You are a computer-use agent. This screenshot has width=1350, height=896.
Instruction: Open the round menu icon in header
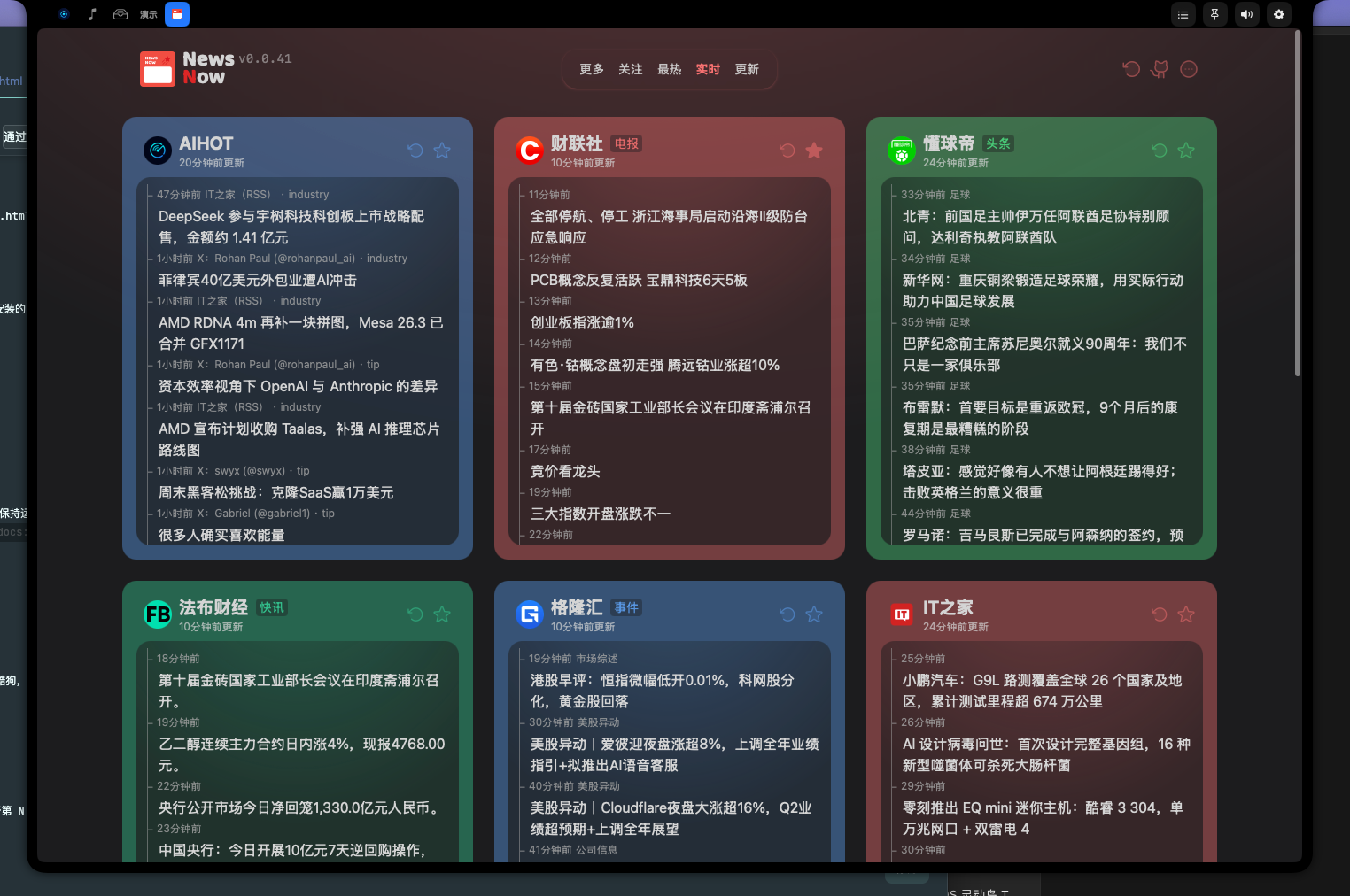[1189, 69]
